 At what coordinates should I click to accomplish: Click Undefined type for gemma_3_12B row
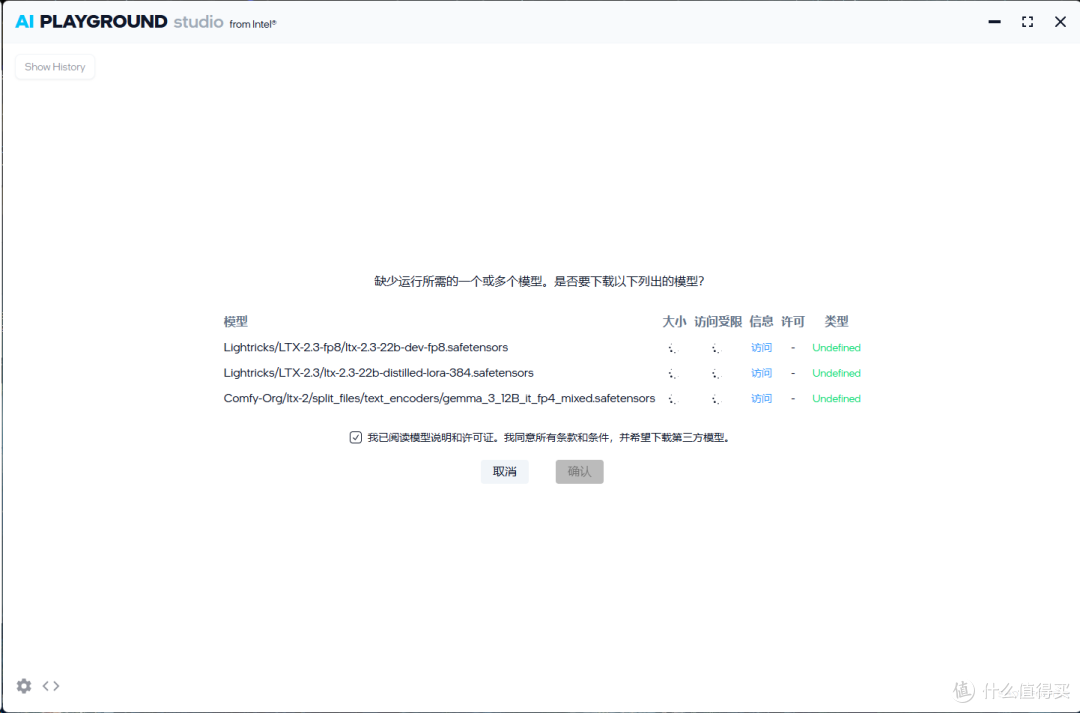(836, 399)
